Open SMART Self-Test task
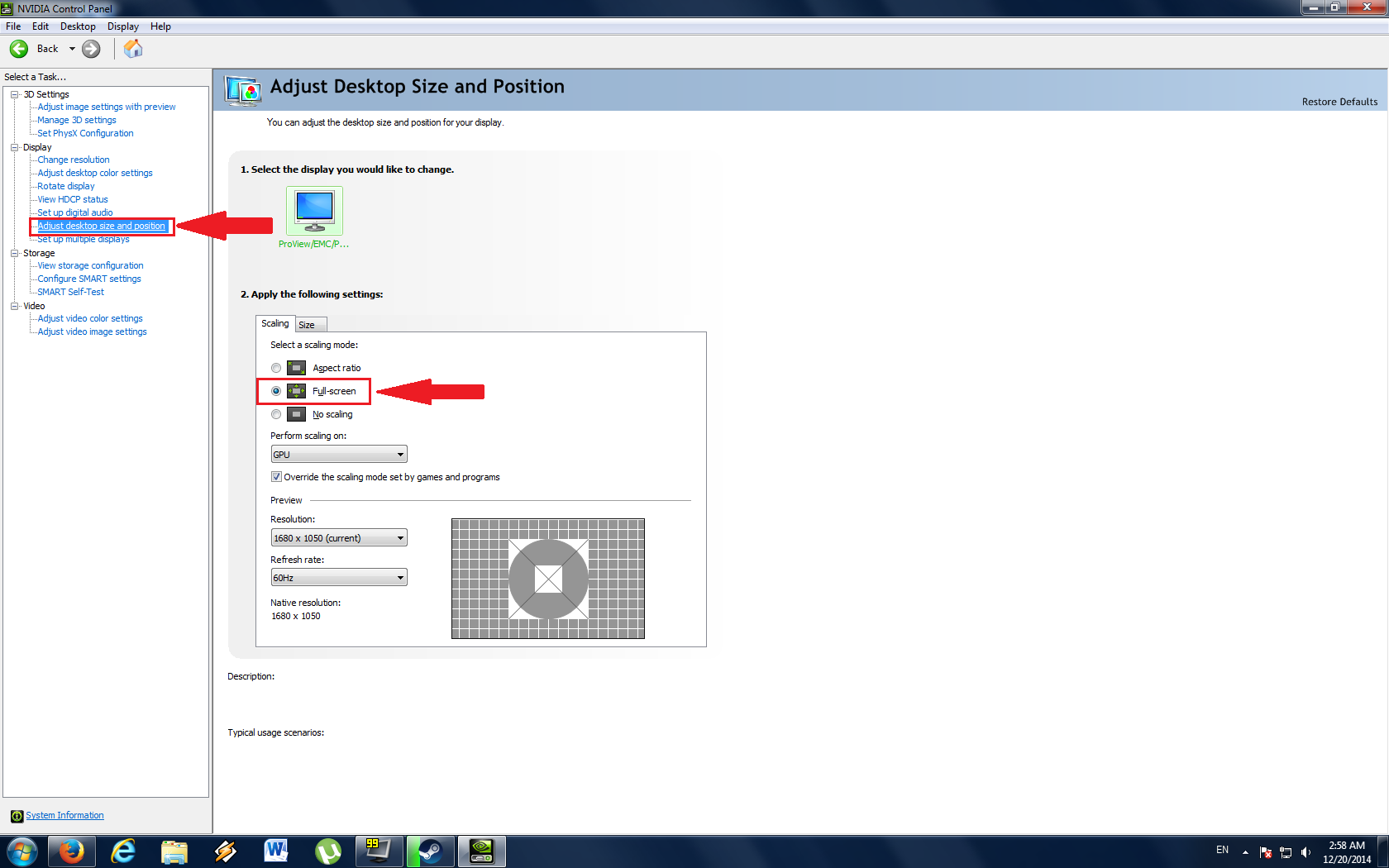 click(71, 292)
